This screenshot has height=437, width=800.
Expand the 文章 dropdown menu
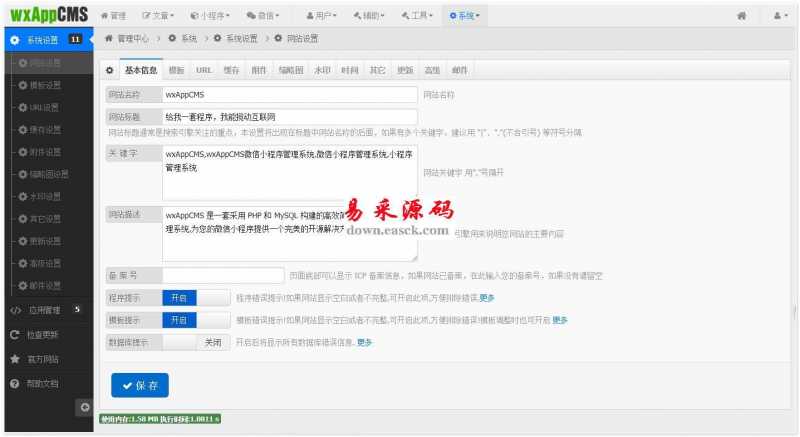point(158,16)
